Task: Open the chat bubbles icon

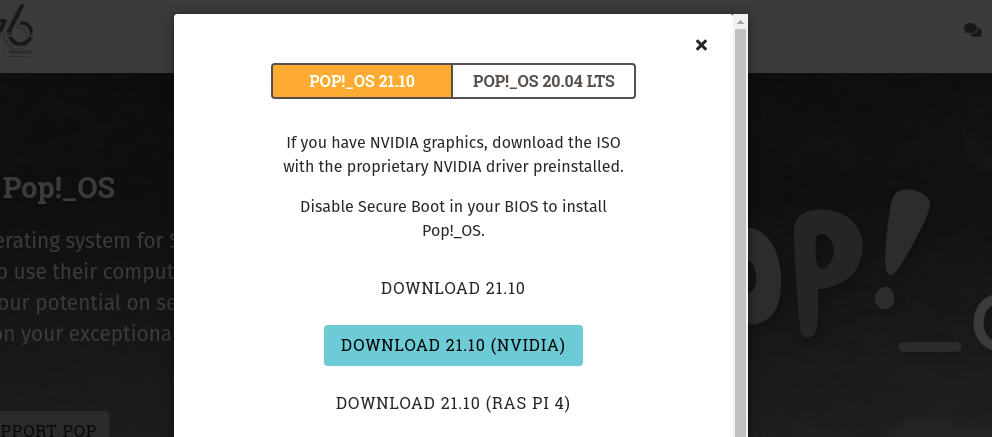Action: click(x=972, y=31)
